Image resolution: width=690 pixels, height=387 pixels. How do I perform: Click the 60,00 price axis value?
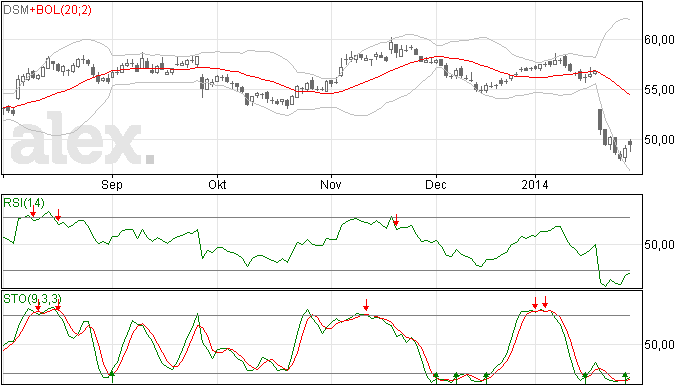click(659, 40)
